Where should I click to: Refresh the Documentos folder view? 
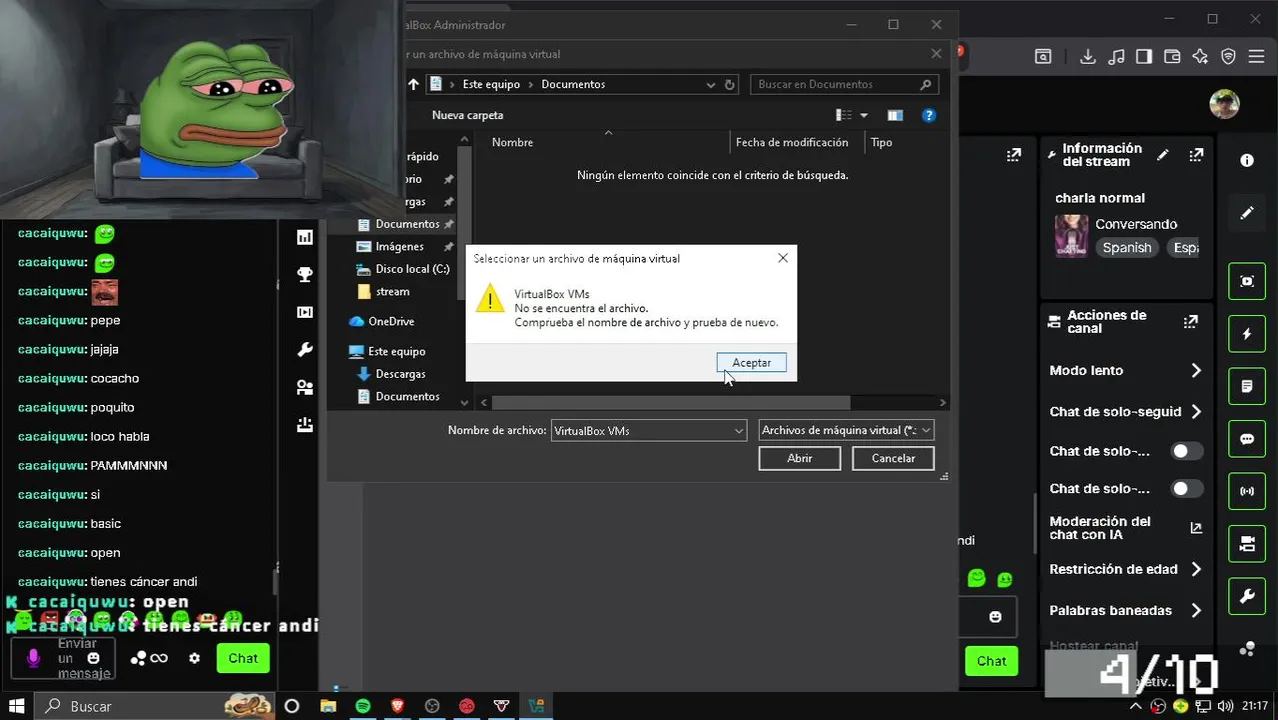click(730, 85)
